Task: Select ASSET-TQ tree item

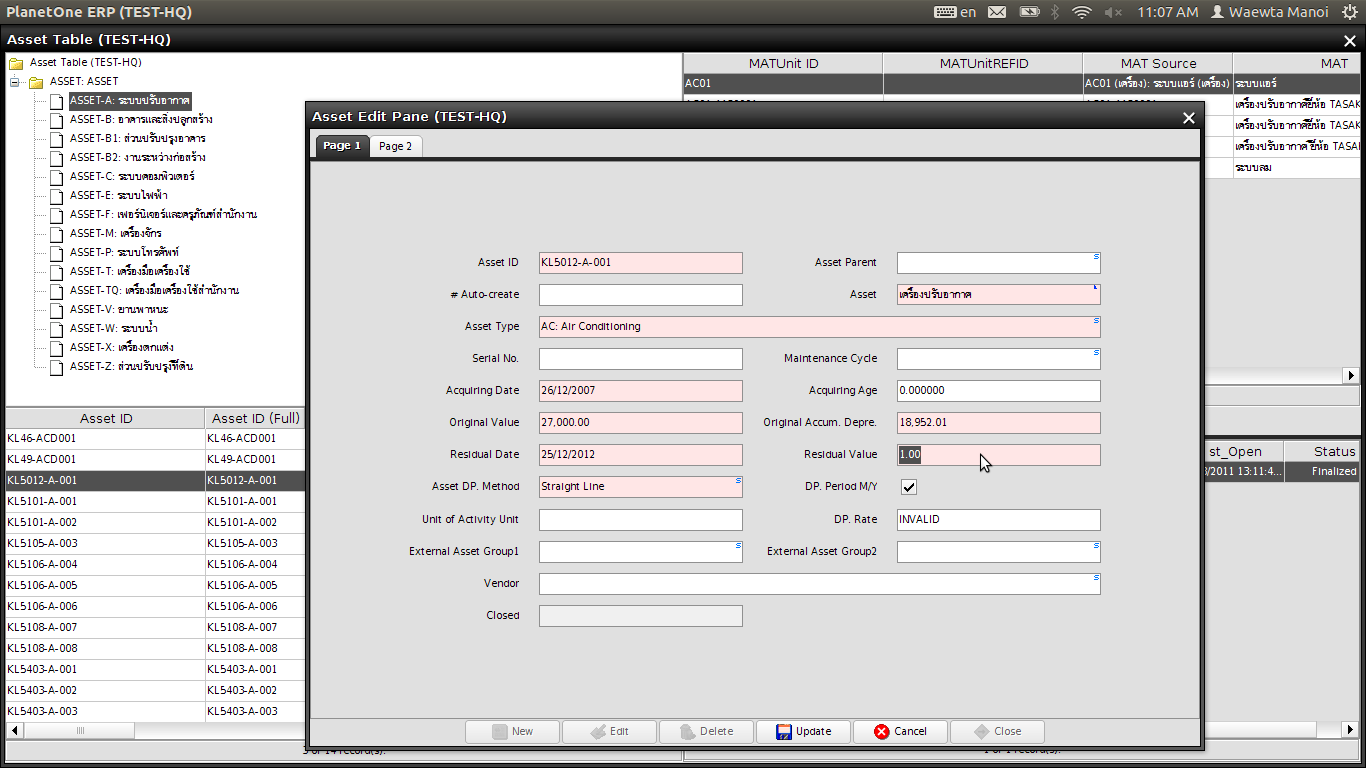Action: point(153,291)
